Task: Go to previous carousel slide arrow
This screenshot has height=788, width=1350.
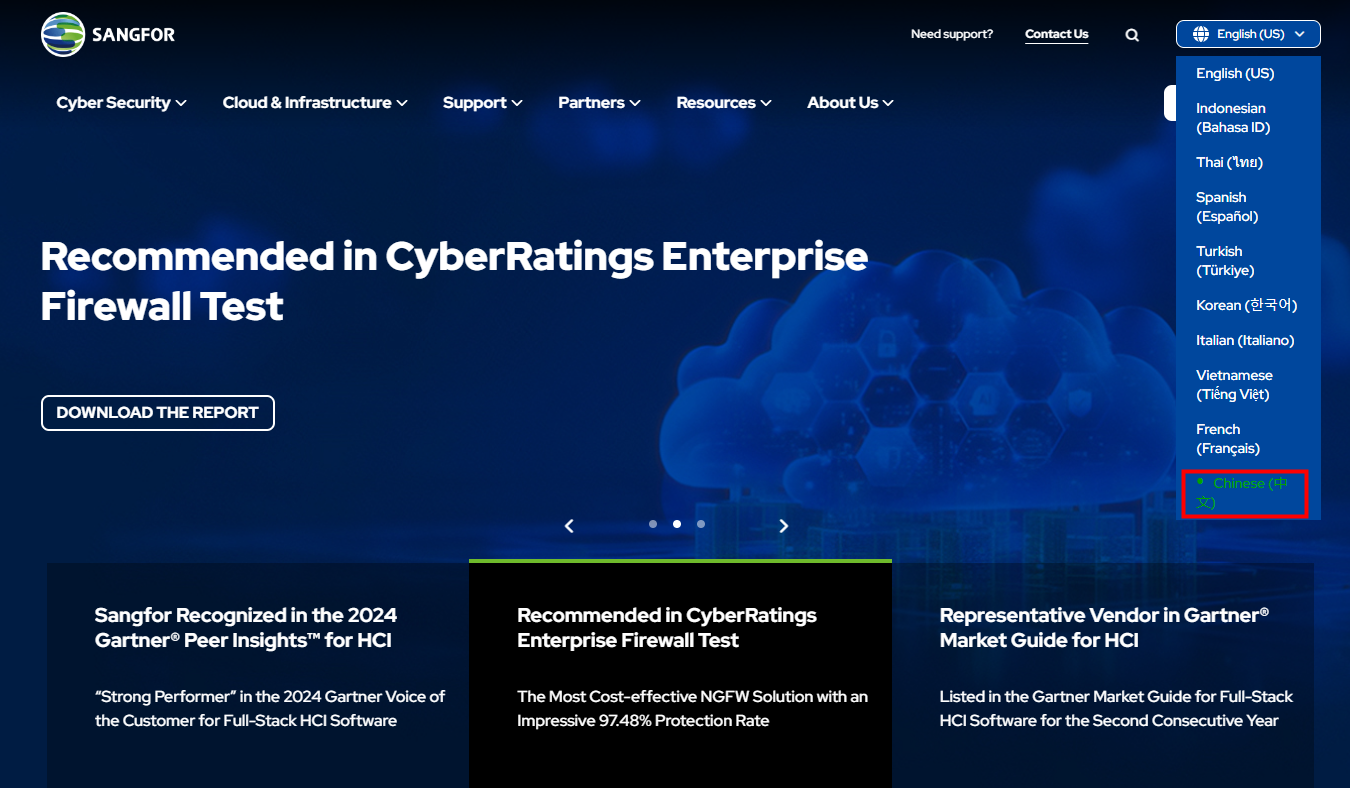Action: (569, 525)
